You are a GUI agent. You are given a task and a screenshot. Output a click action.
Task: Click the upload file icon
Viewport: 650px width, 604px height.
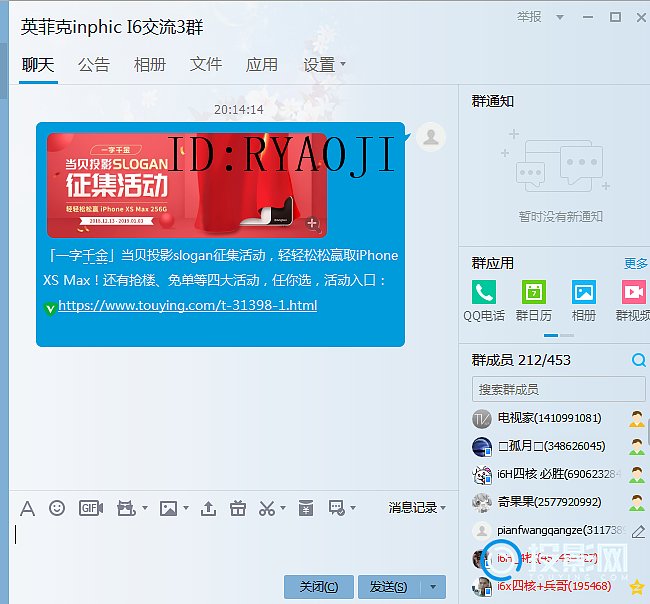click(x=209, y=508)
